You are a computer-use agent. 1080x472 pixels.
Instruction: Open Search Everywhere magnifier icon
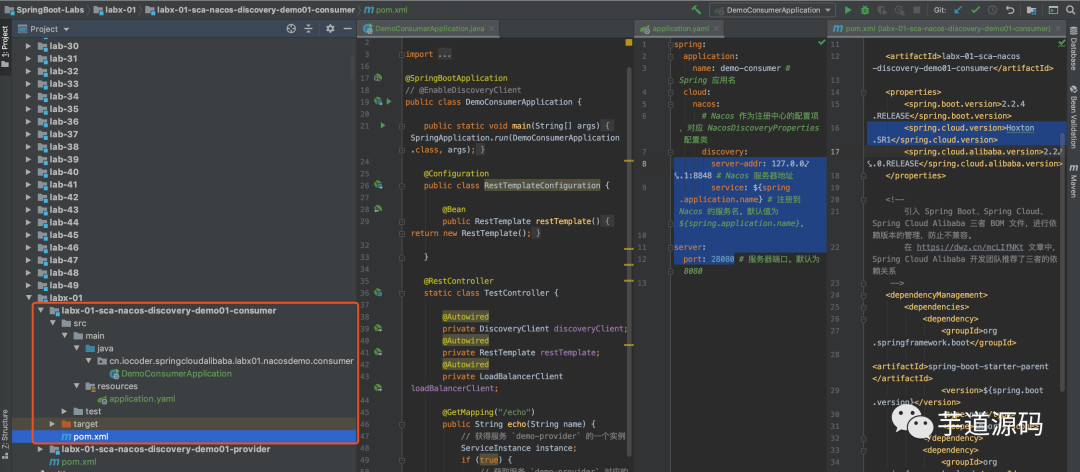[x=1071, y=10]
